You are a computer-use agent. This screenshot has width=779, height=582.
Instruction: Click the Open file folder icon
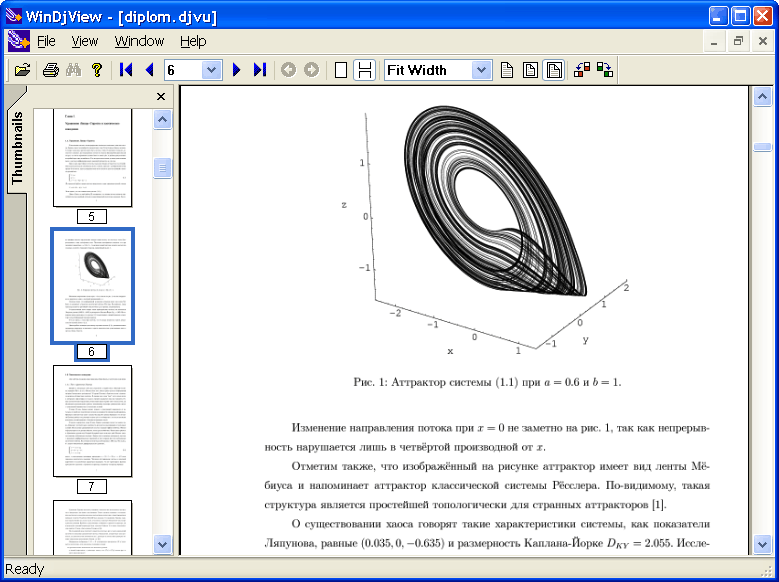[22, 70]
